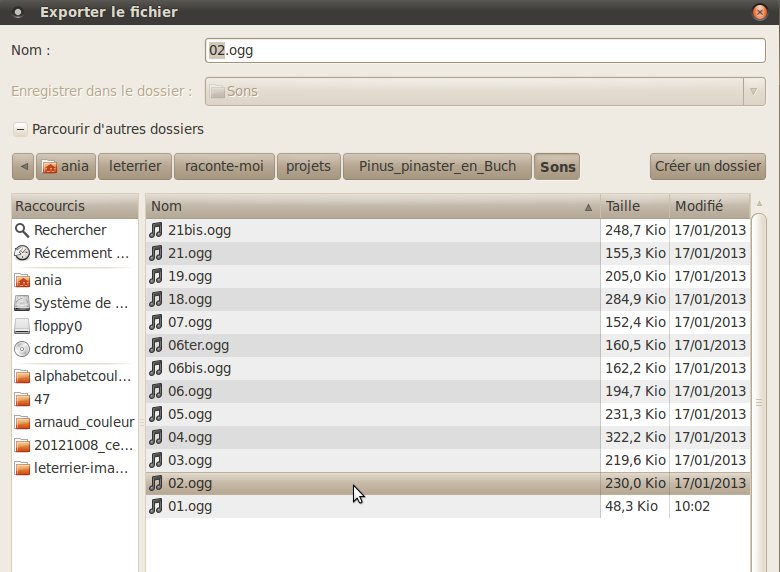Go to previous path segments with left arrow

[x=23, y=166]
